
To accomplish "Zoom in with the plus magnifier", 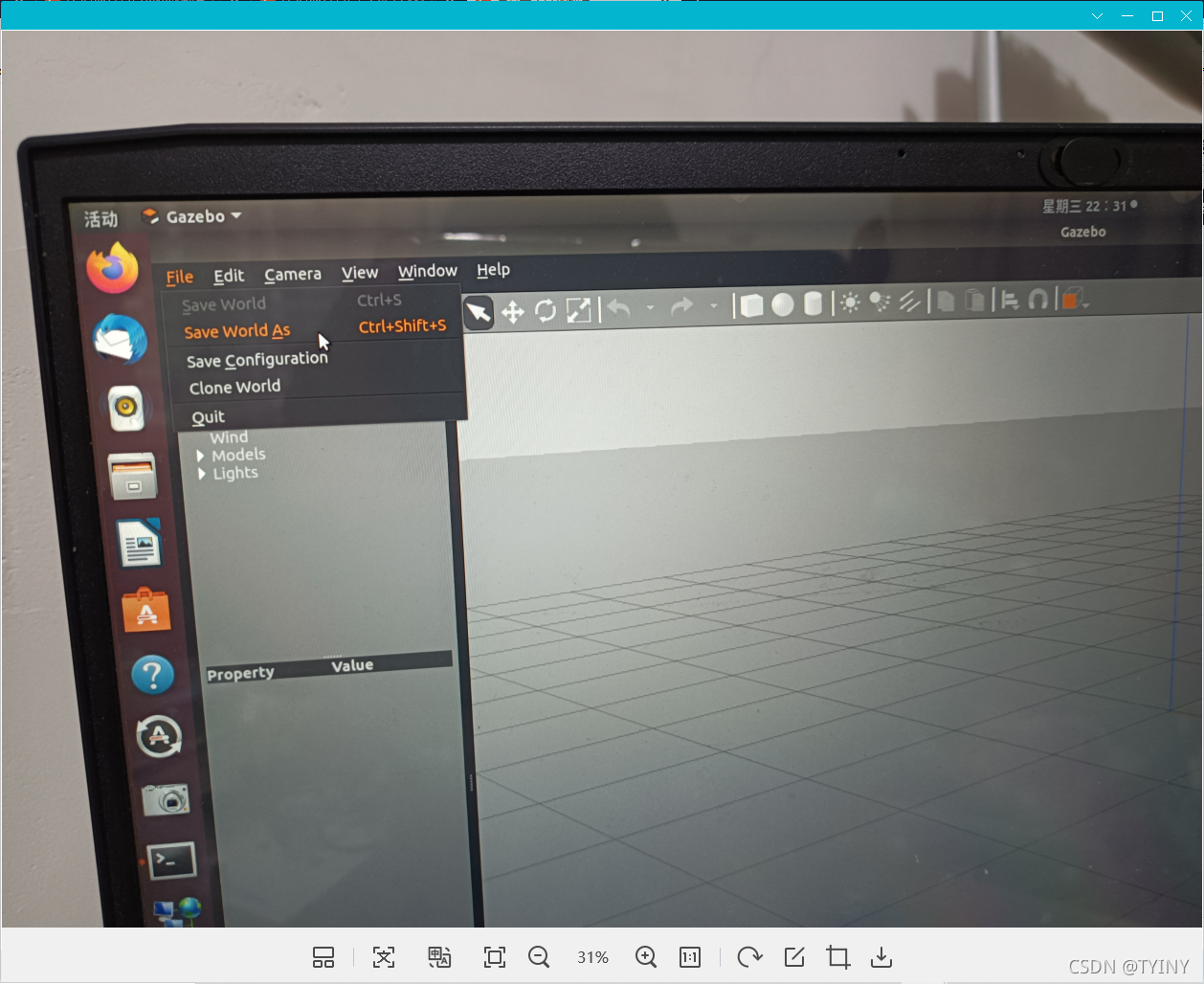I will click(646, 957).
